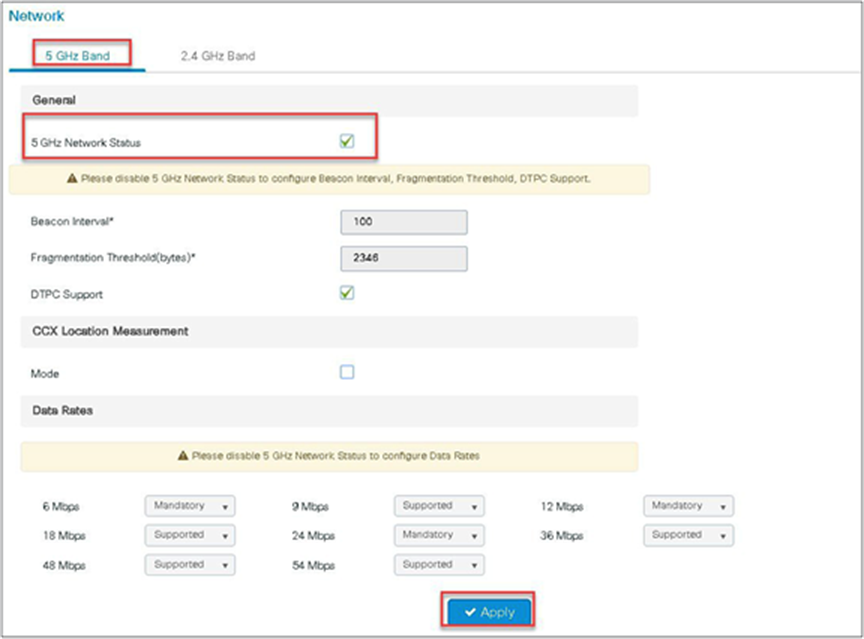Click the '9 Mbps' label
This screenshot has height=639, width=864.
pyautogui.click(x=310, y=506)
